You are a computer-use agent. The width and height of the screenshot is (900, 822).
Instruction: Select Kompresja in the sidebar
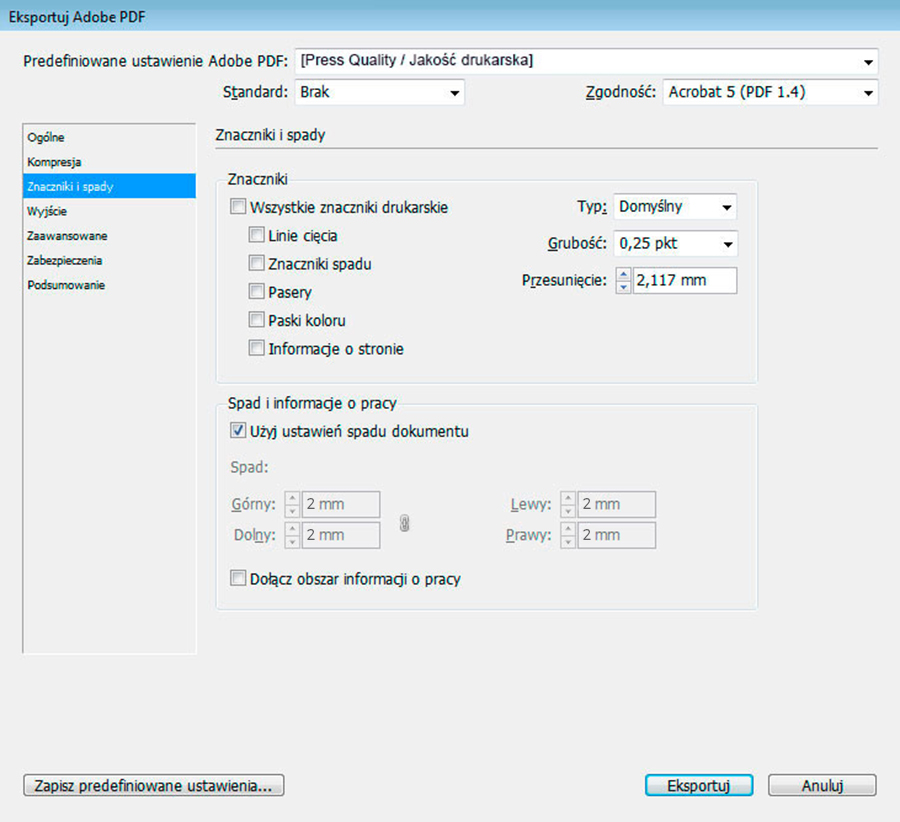109,162
